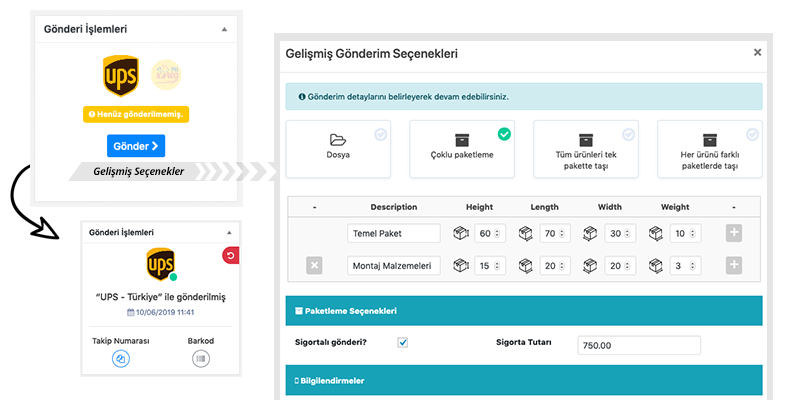Click the shipment date 10/06/2019 11:41
The image size is (800, 400).
160,312
